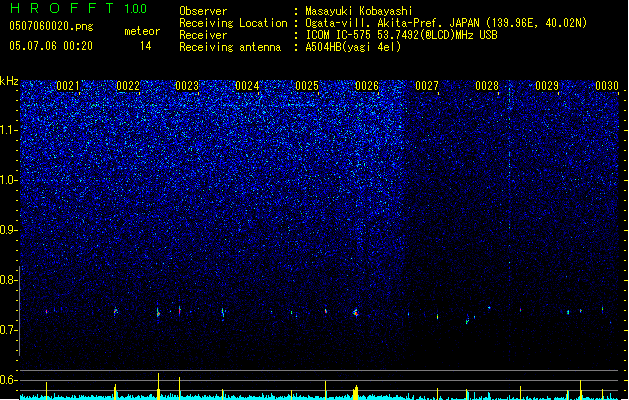The height and width of the screenshot is (400, 629).
Task: Click the HROFFT 1.0.0 title text
Action: pos(78,8)
